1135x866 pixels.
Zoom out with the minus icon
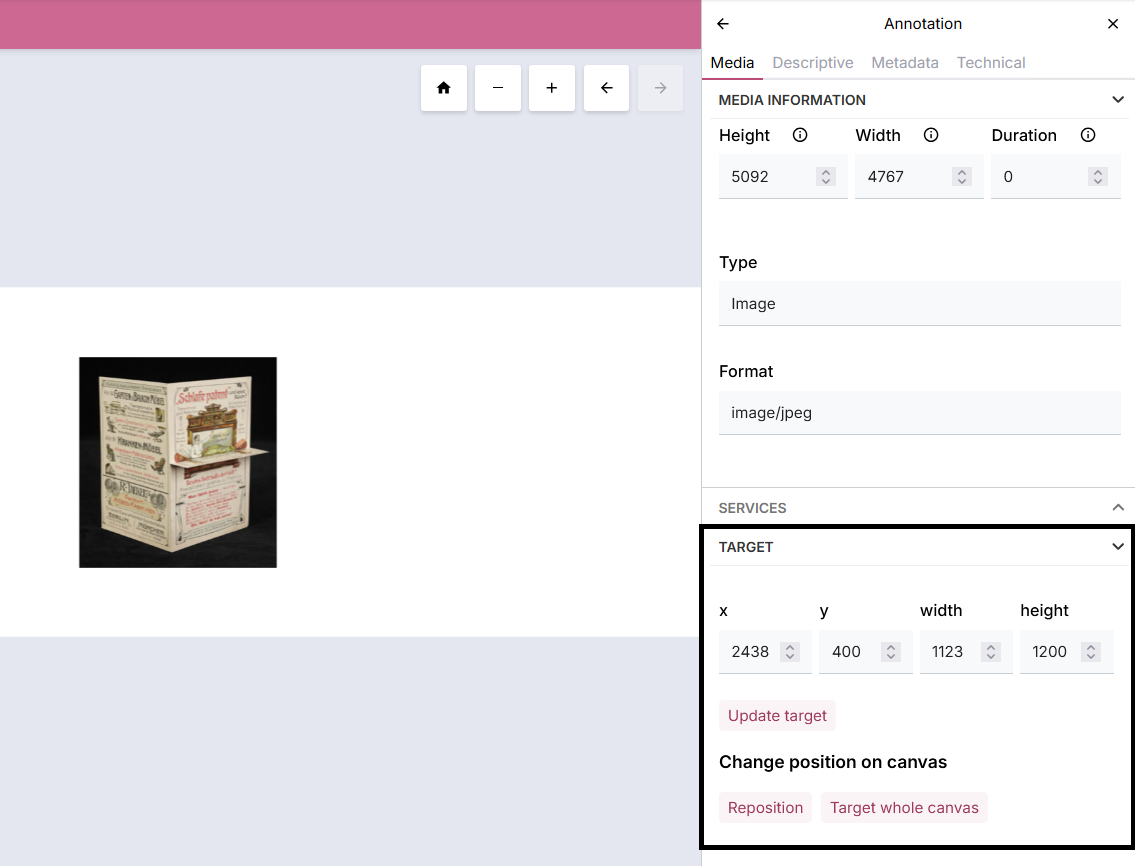(x=498, y=88)
